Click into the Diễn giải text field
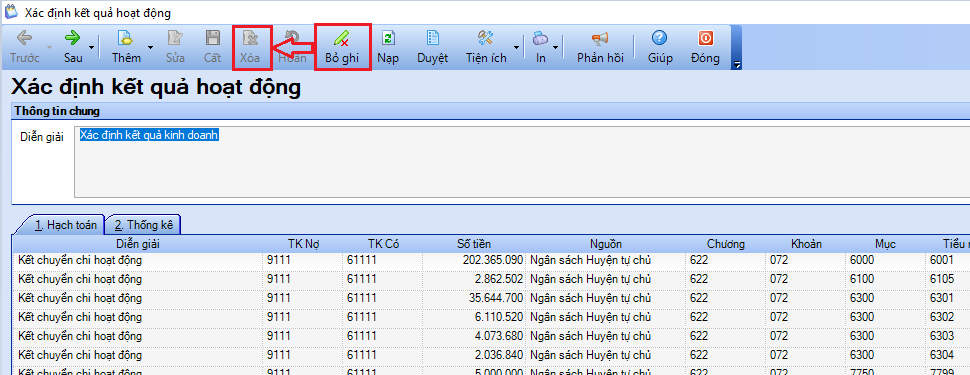Viewport: 970px width, 375px height. point(522,162)
